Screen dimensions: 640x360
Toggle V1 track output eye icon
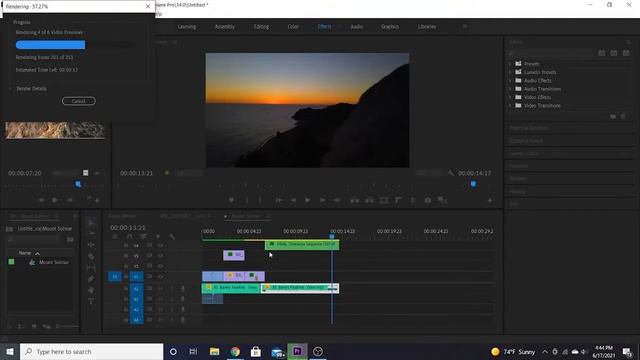160,276
